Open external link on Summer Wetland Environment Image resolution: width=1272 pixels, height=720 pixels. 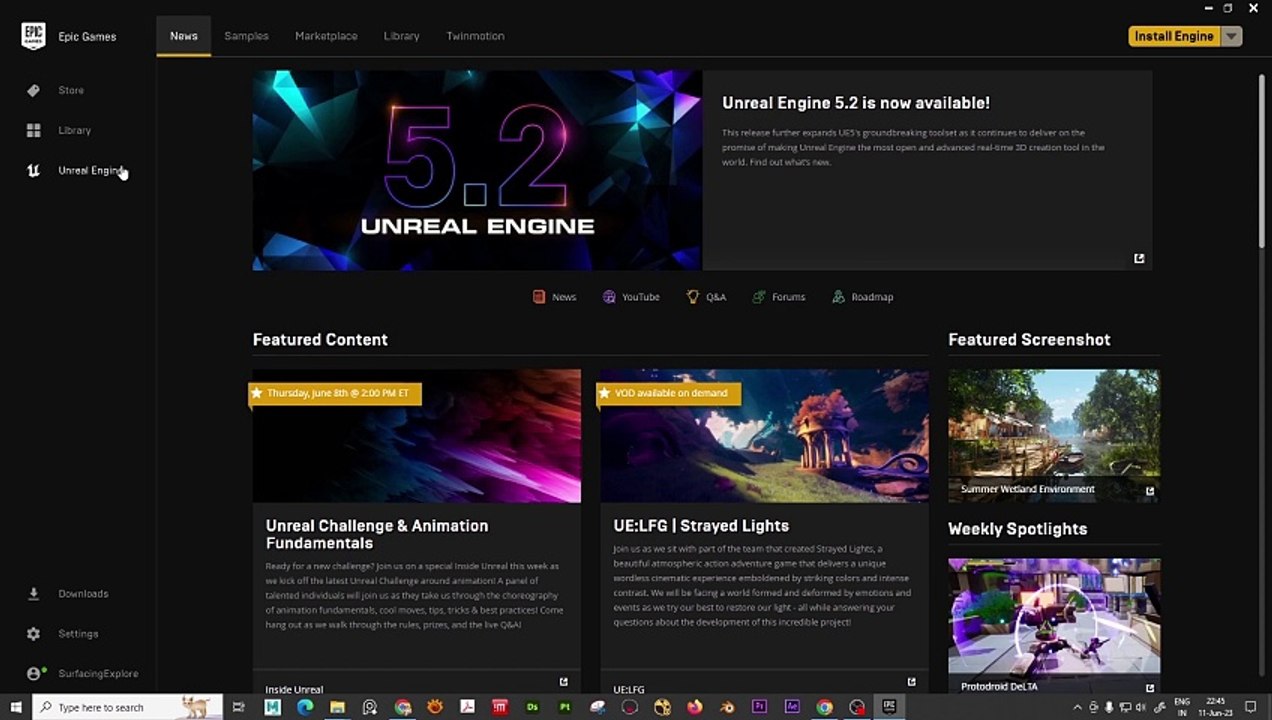pyautogui.click(x=1150, y=490)
